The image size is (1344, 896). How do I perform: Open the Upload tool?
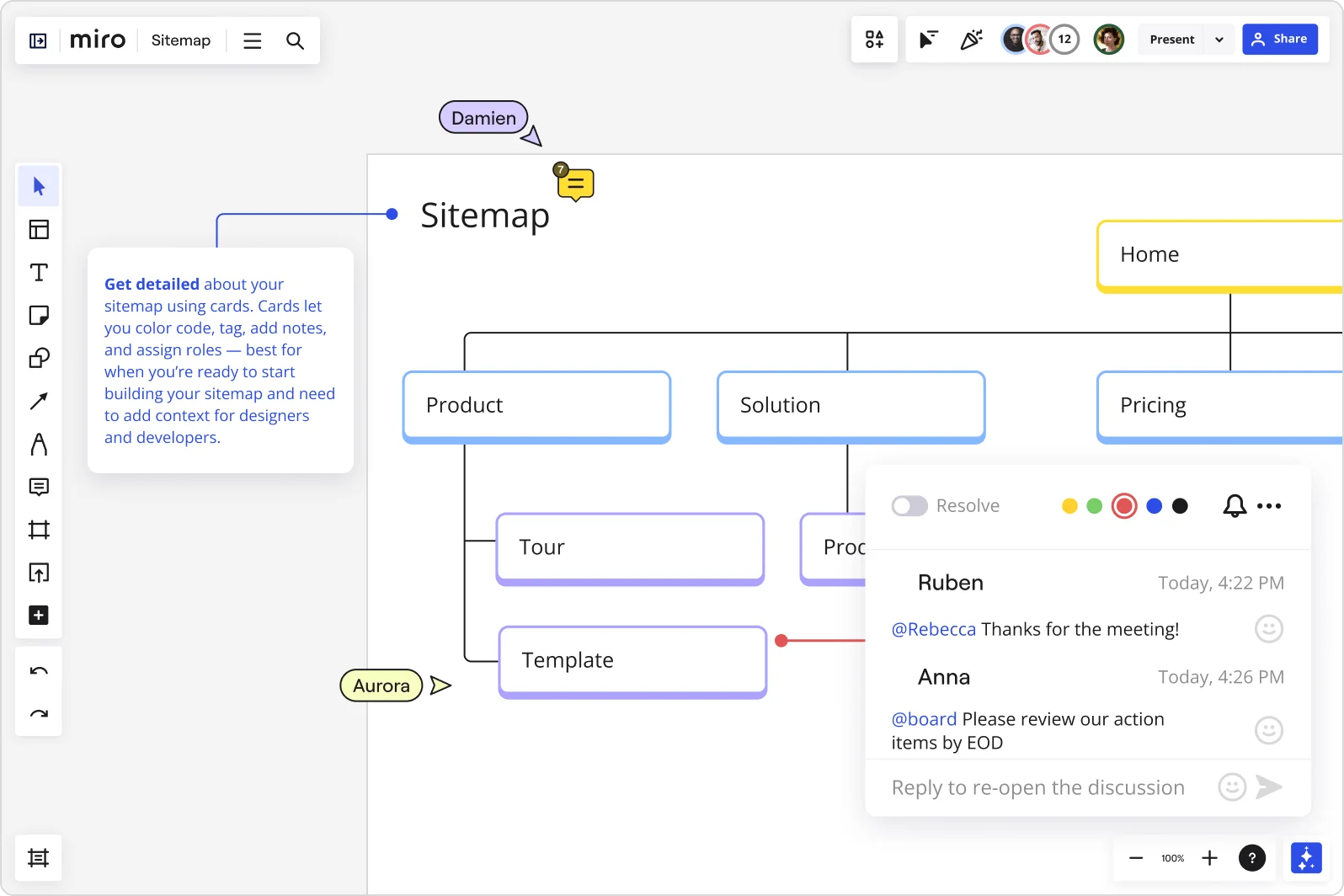tap(39, 573)
